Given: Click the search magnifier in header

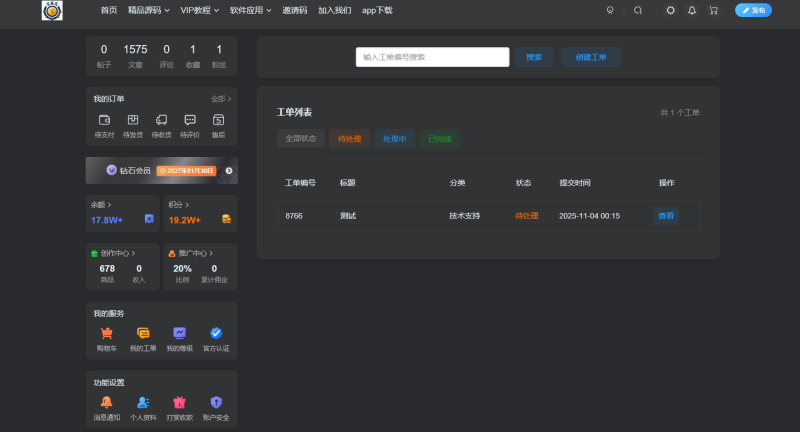Looking at the screenshot, I should (638, 10).
